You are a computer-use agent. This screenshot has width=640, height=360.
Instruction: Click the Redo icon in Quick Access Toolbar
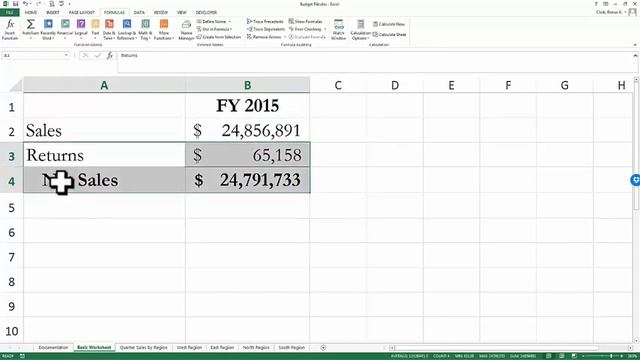[x=38, y=4]
